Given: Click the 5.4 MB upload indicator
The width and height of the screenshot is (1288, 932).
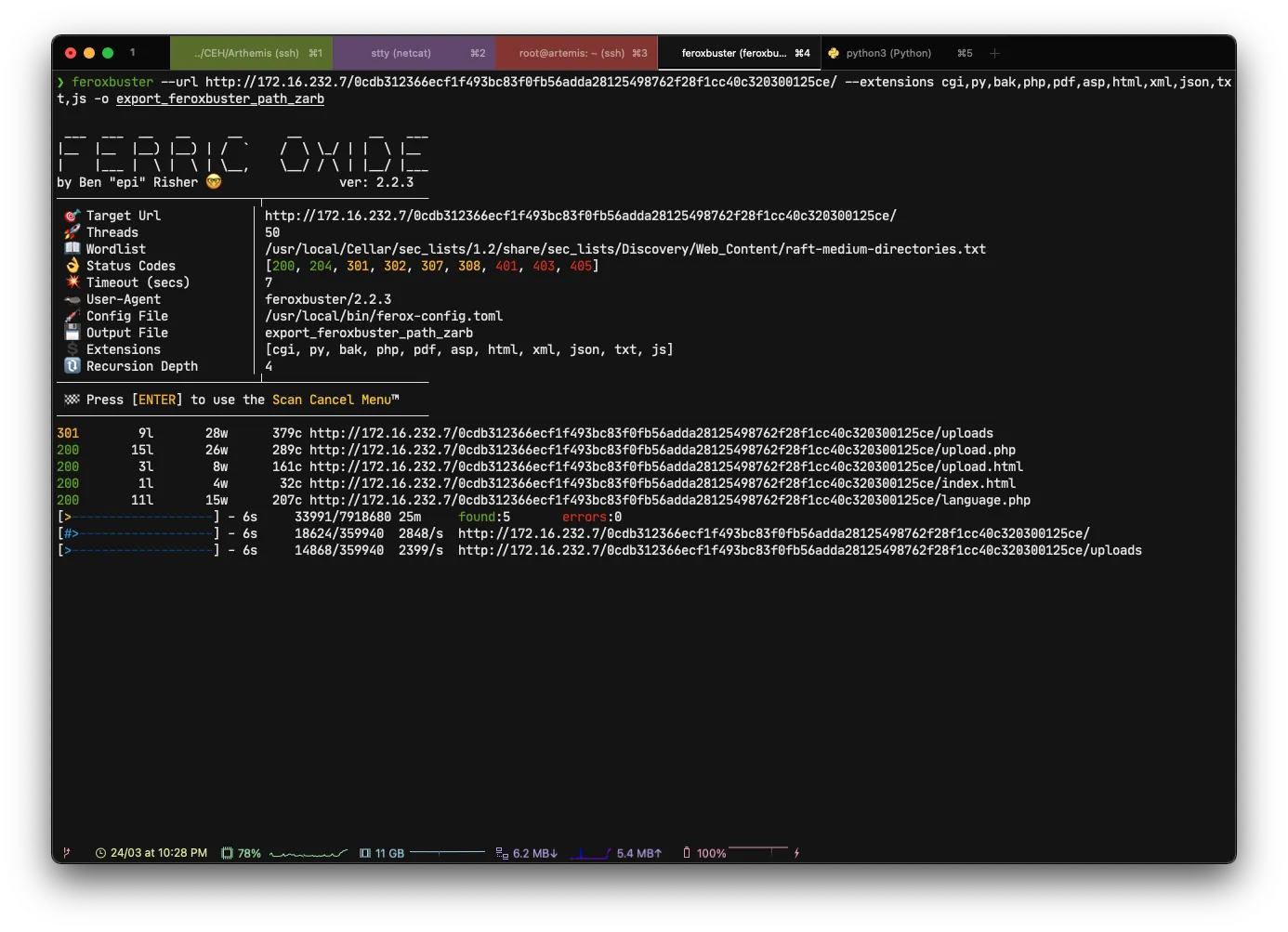Looking at the screenshot, I should (638, 853).
